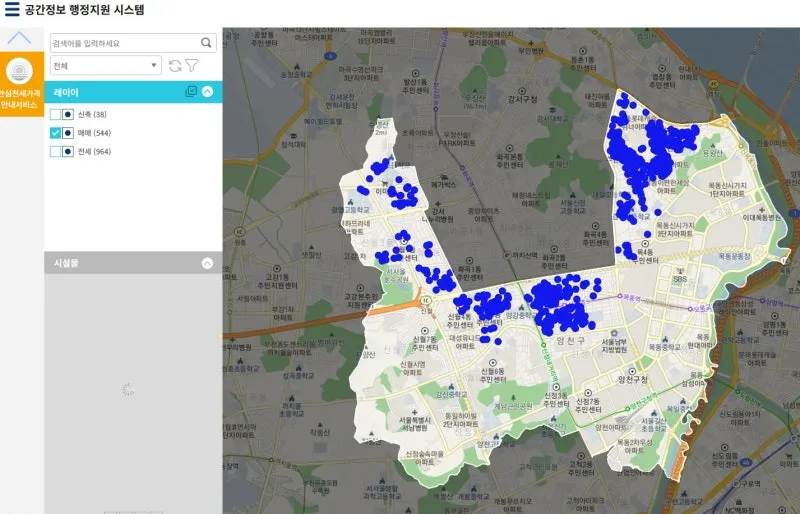Enable the 전세 (964) layer checkbox
The height and width of the screenshot is (514, 800).
[56, 151]
